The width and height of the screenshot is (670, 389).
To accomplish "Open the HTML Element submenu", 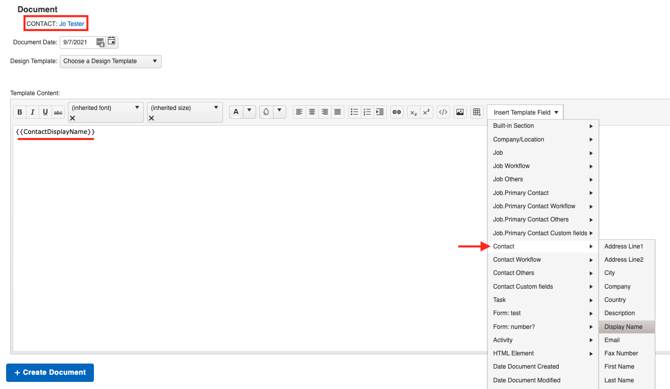I will click(x=543, y=353).
